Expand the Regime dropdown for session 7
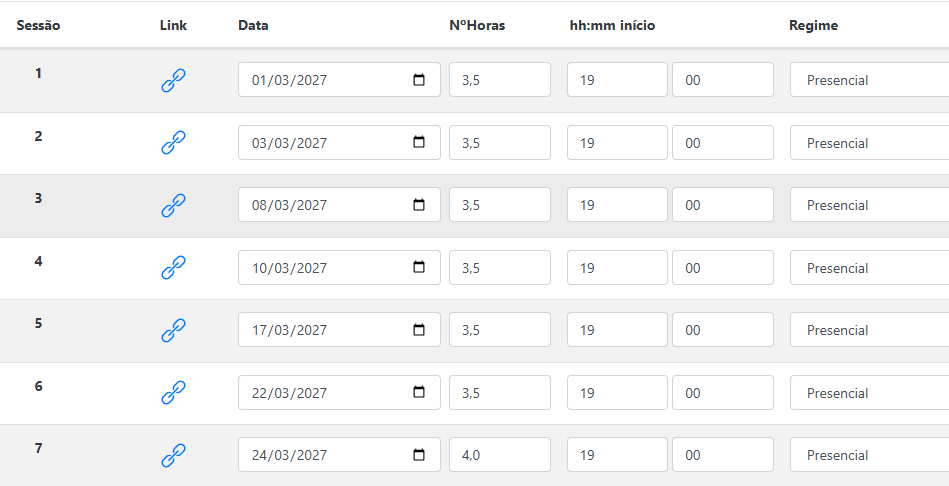 (x=870, y=455)
